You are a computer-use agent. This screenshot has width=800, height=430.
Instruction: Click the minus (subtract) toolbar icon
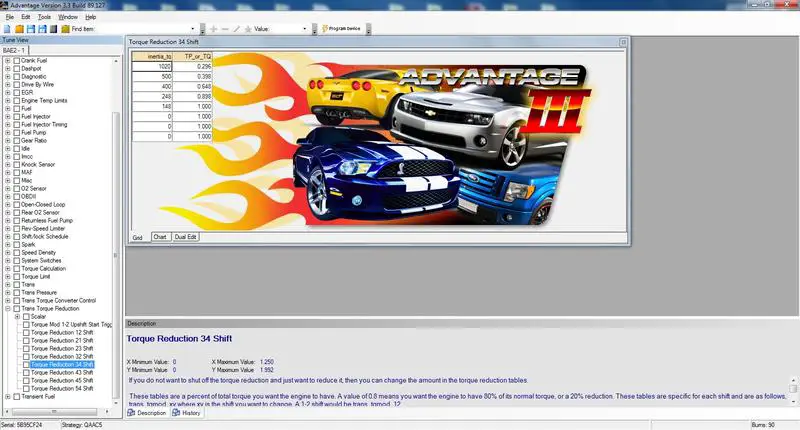[225, 29]
